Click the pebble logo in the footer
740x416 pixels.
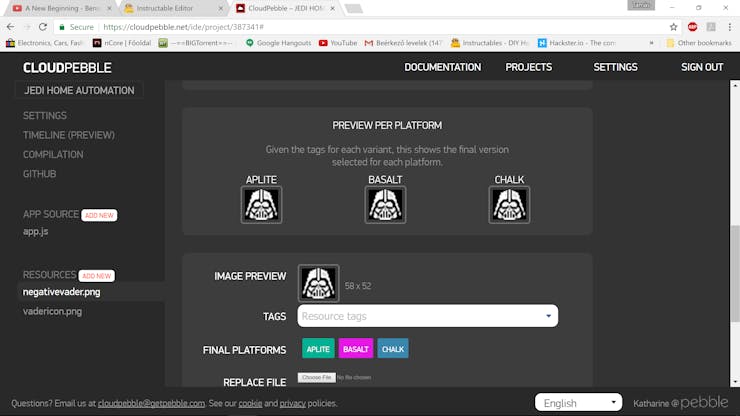704,402
